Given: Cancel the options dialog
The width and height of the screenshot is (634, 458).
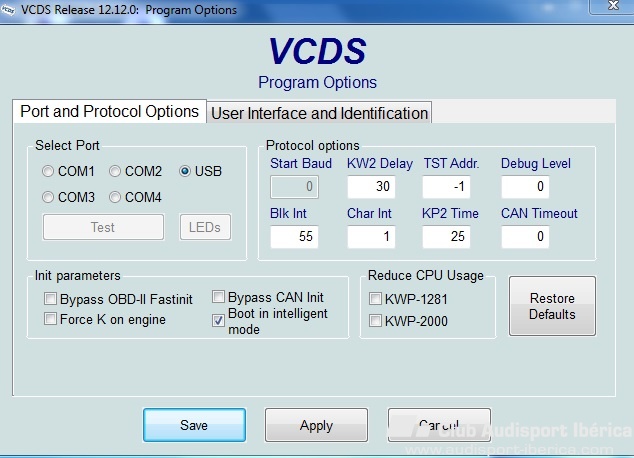Looking at the screenshot, I should coord(439,425).
